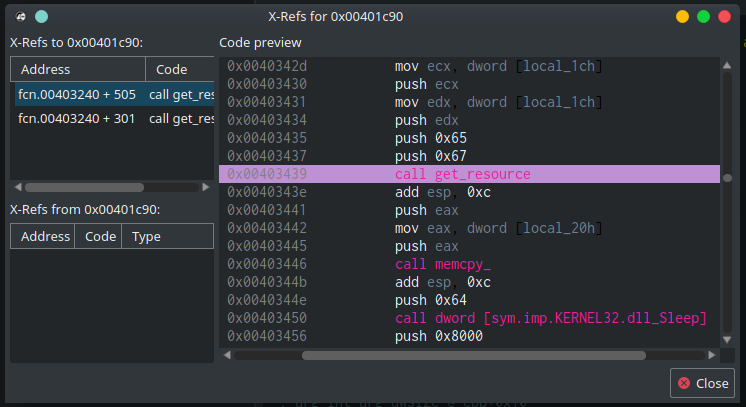Viewport: 746px width, 407px height.
Task: Close the window with the red button
Action: [x=725, y=16]
